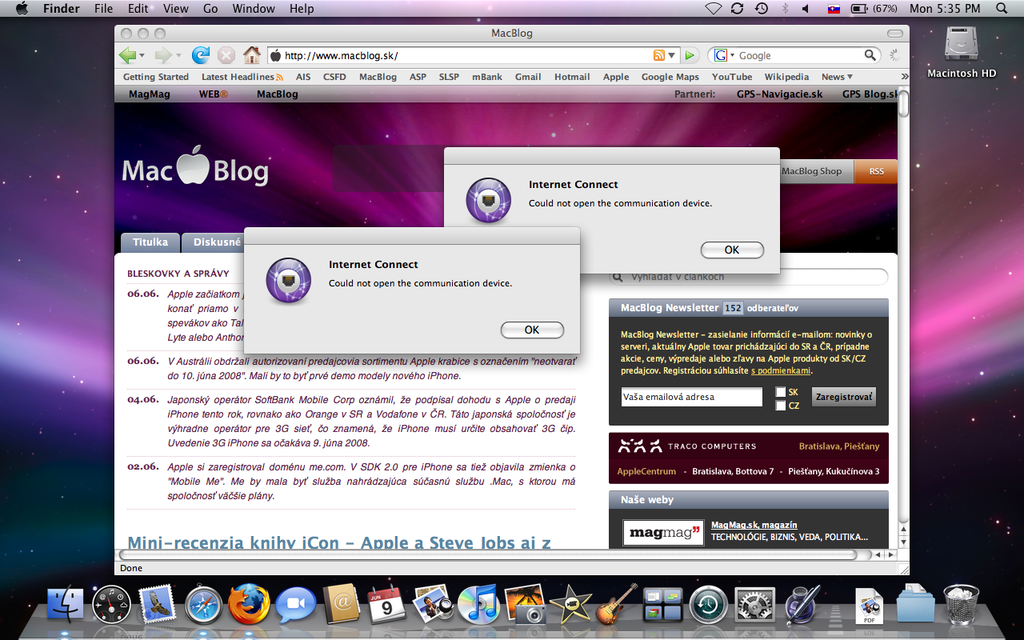Open Time Machine from the Dock
The image size is (1024, 640).
pyautogui.click(x=708, y=604)
